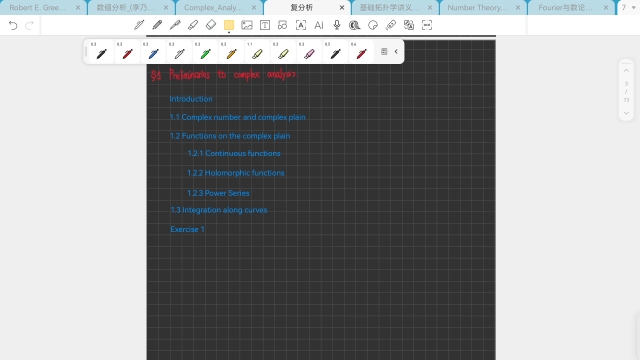
Task: Select the pencil tool
Action: tap(157, 25)
